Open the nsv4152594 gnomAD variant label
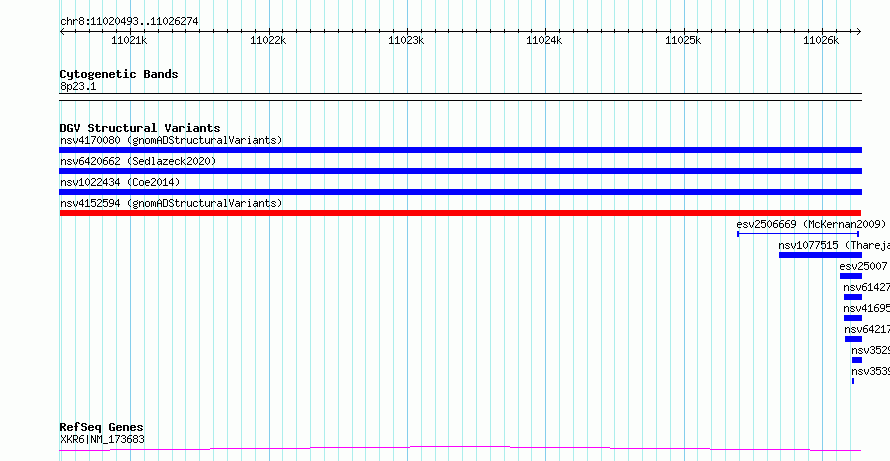This screenshot has height=461, width=890. (x=171, y=203)
